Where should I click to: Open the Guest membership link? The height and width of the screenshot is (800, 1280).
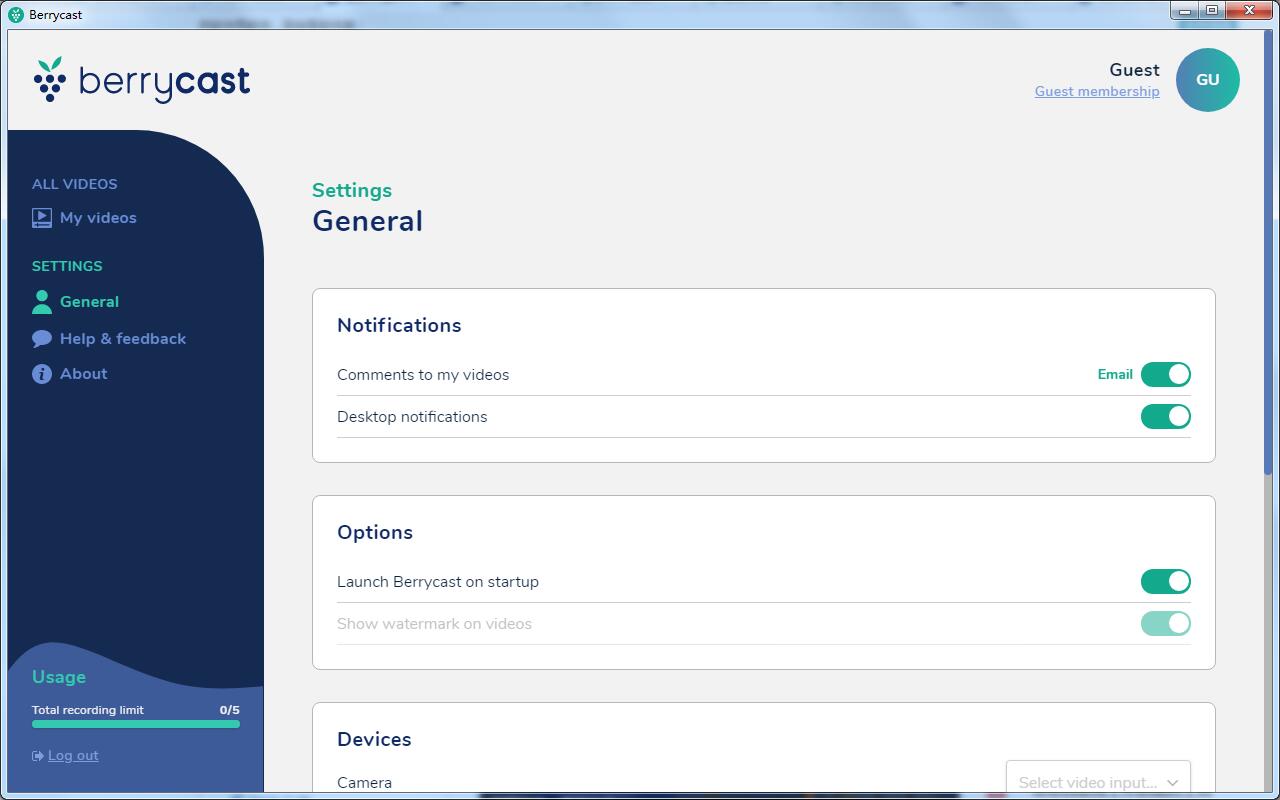click(1097, 91)
